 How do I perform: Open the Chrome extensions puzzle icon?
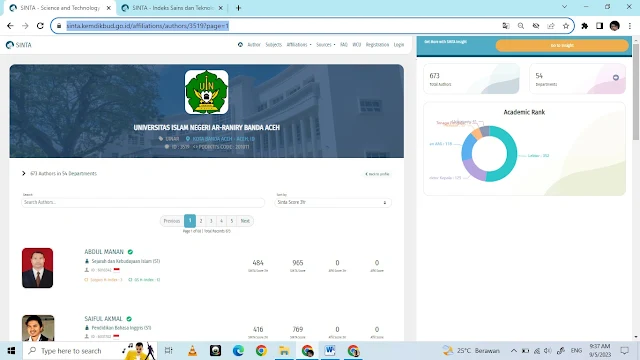tap(584, 26)
